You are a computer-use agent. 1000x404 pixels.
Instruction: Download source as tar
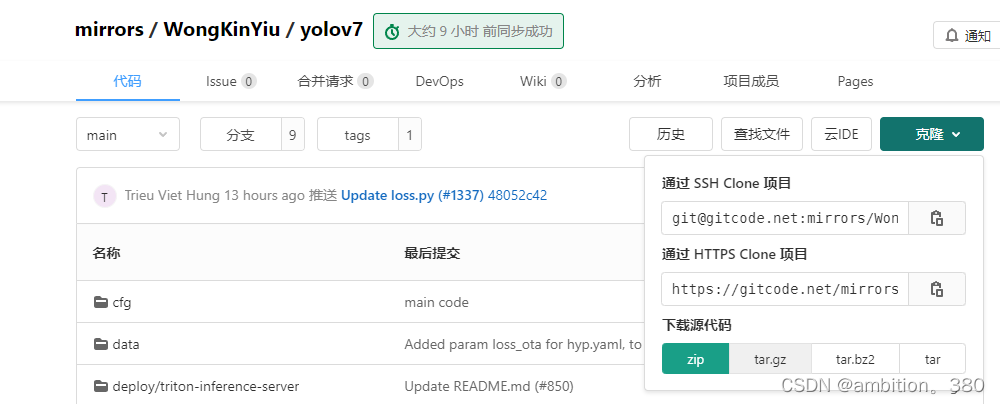pos(932,359)
